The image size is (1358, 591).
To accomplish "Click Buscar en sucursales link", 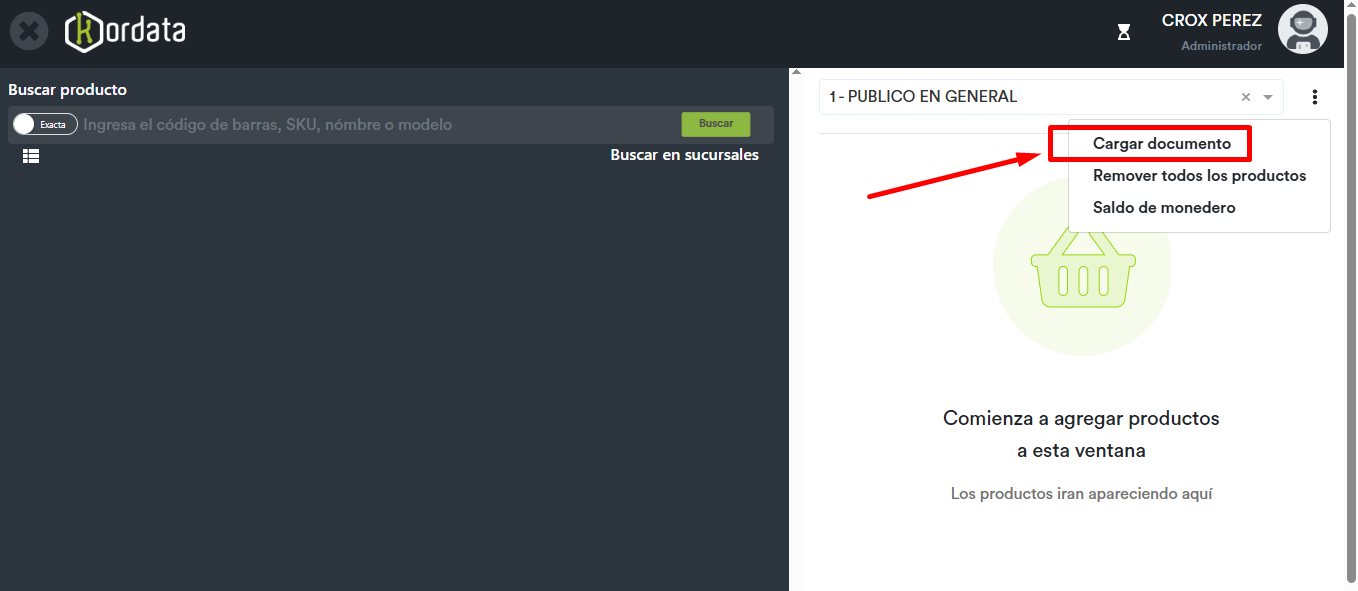I will [x=684, y=155].
